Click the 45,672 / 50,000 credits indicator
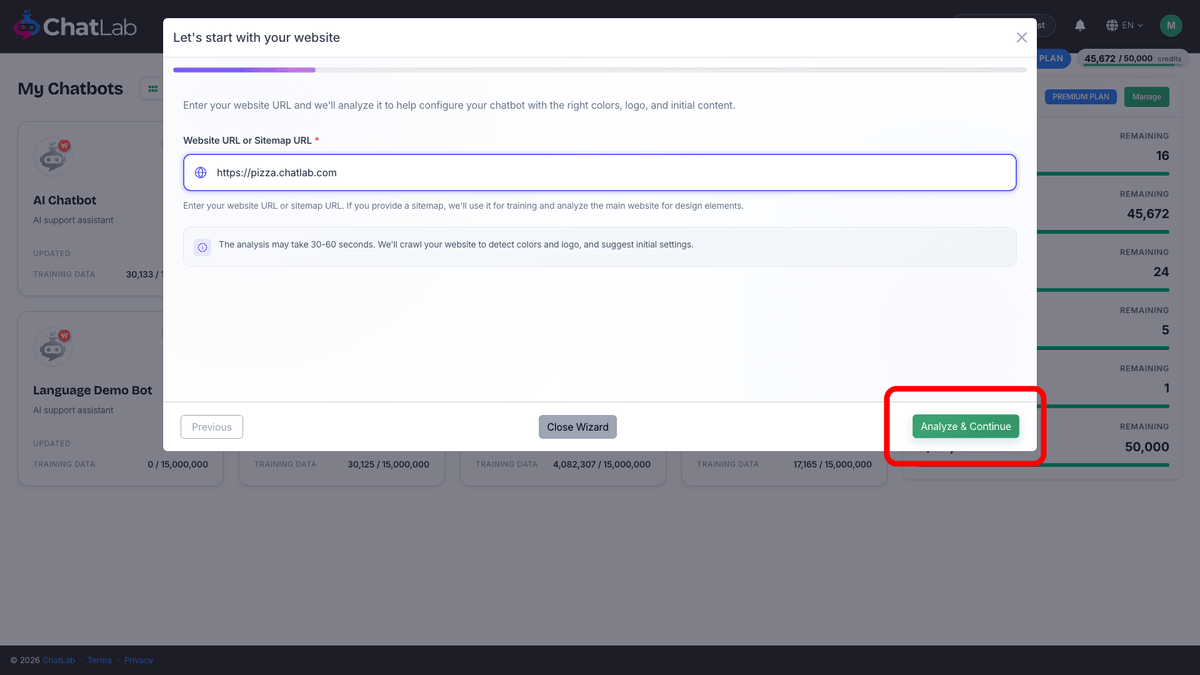This screenshot has height=675, width=1200. pyautogui.click(x=1134, y=59)
